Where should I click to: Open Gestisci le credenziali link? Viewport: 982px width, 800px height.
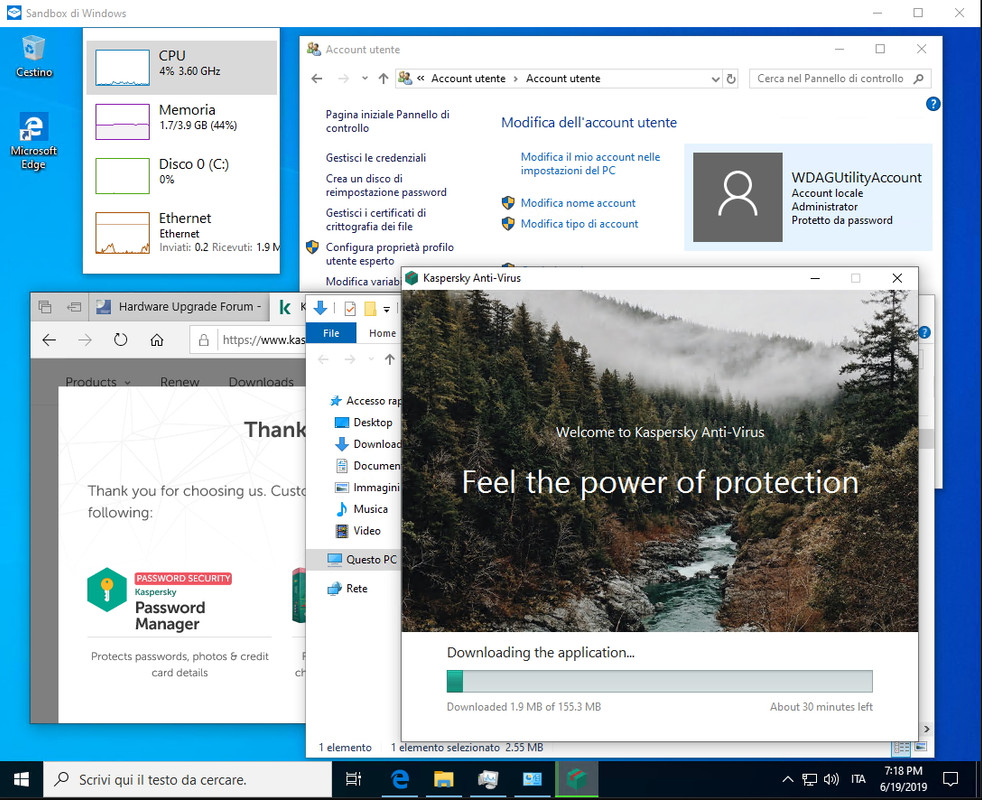point(376,158)
